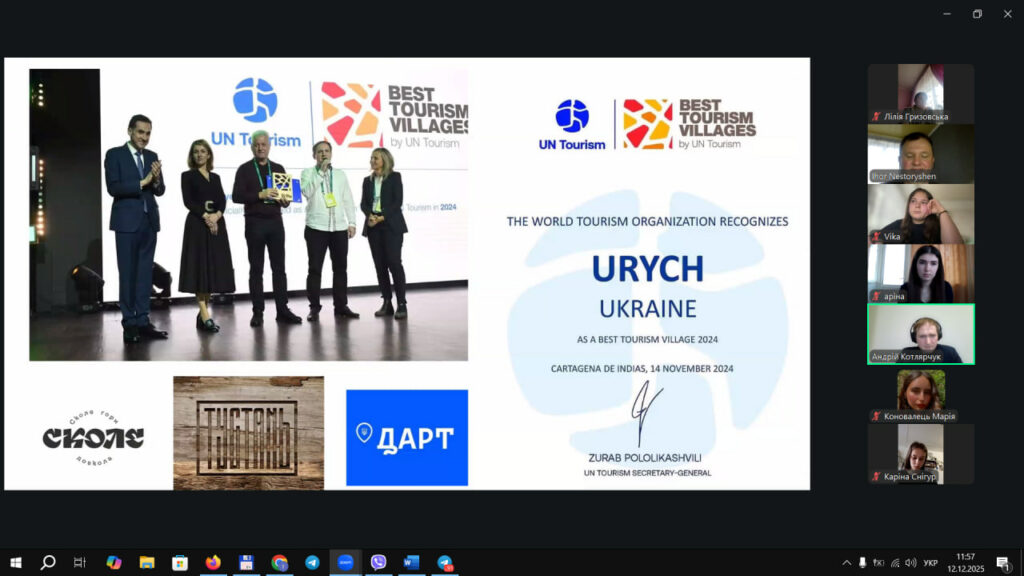Open File Explorer from the taskbar
This screenshot has width=1024, height=576.
[146, 562]
